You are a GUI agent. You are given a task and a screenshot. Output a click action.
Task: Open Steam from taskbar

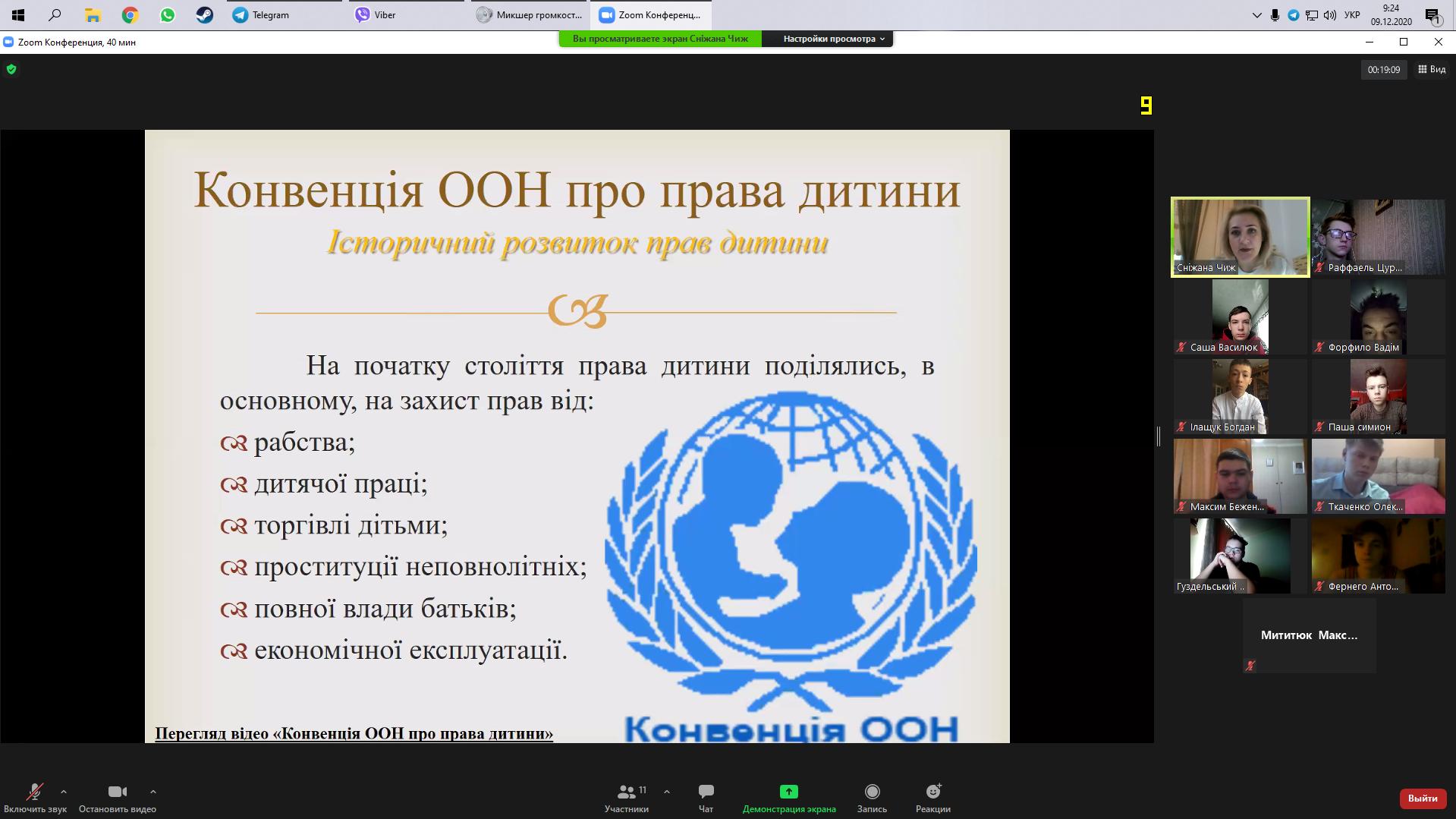(x=204, y=15)
